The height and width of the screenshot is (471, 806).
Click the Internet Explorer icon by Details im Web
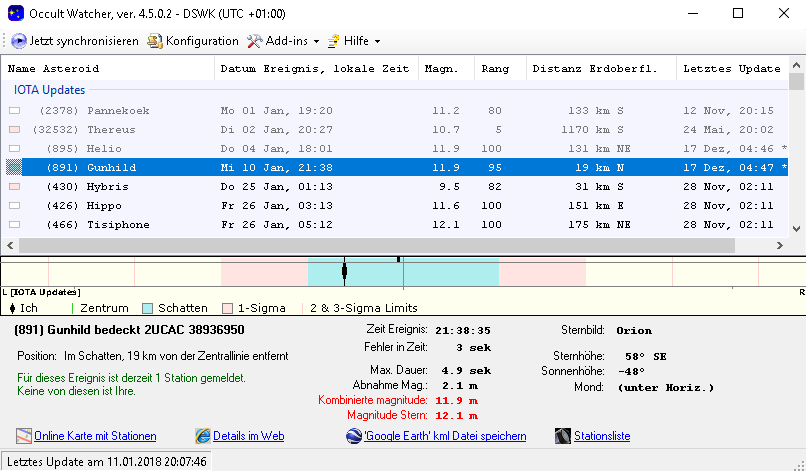(203, 436)
